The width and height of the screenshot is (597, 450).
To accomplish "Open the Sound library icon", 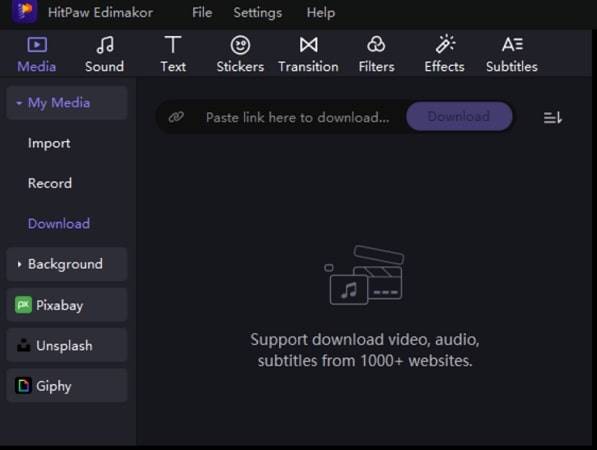I will (105, 45).
